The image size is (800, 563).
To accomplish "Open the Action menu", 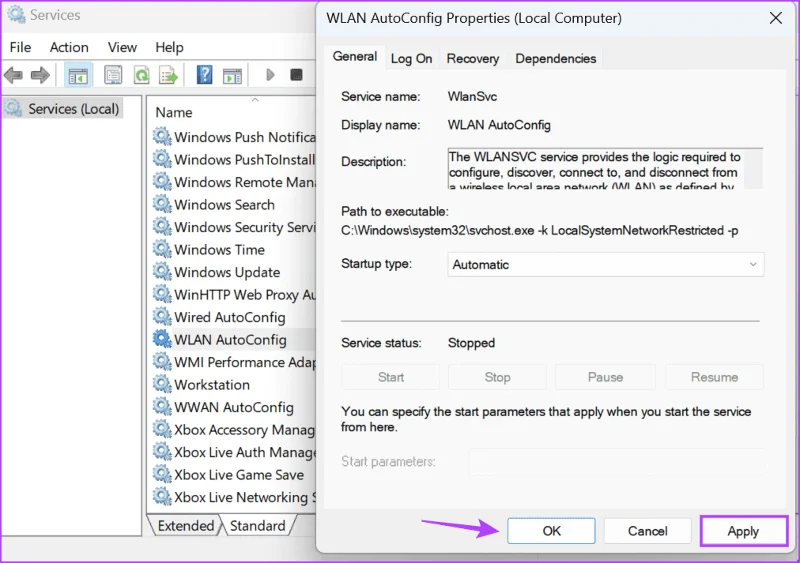I will (x=69, y=47).
